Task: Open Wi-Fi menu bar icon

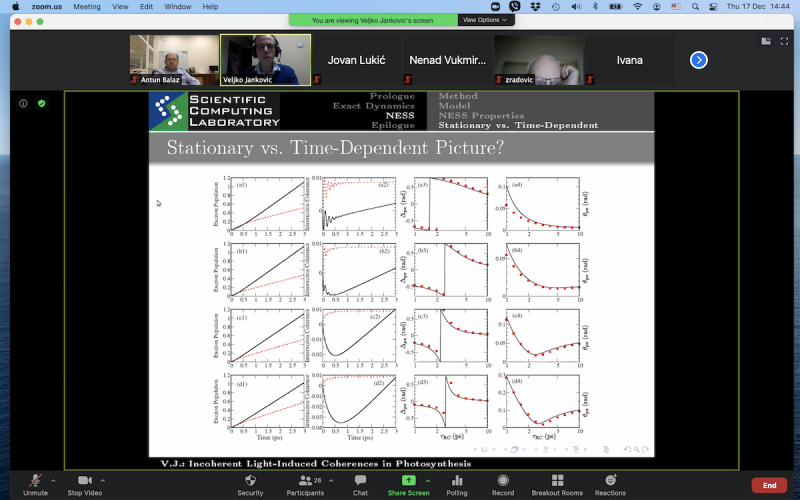Action: point(638,7)
